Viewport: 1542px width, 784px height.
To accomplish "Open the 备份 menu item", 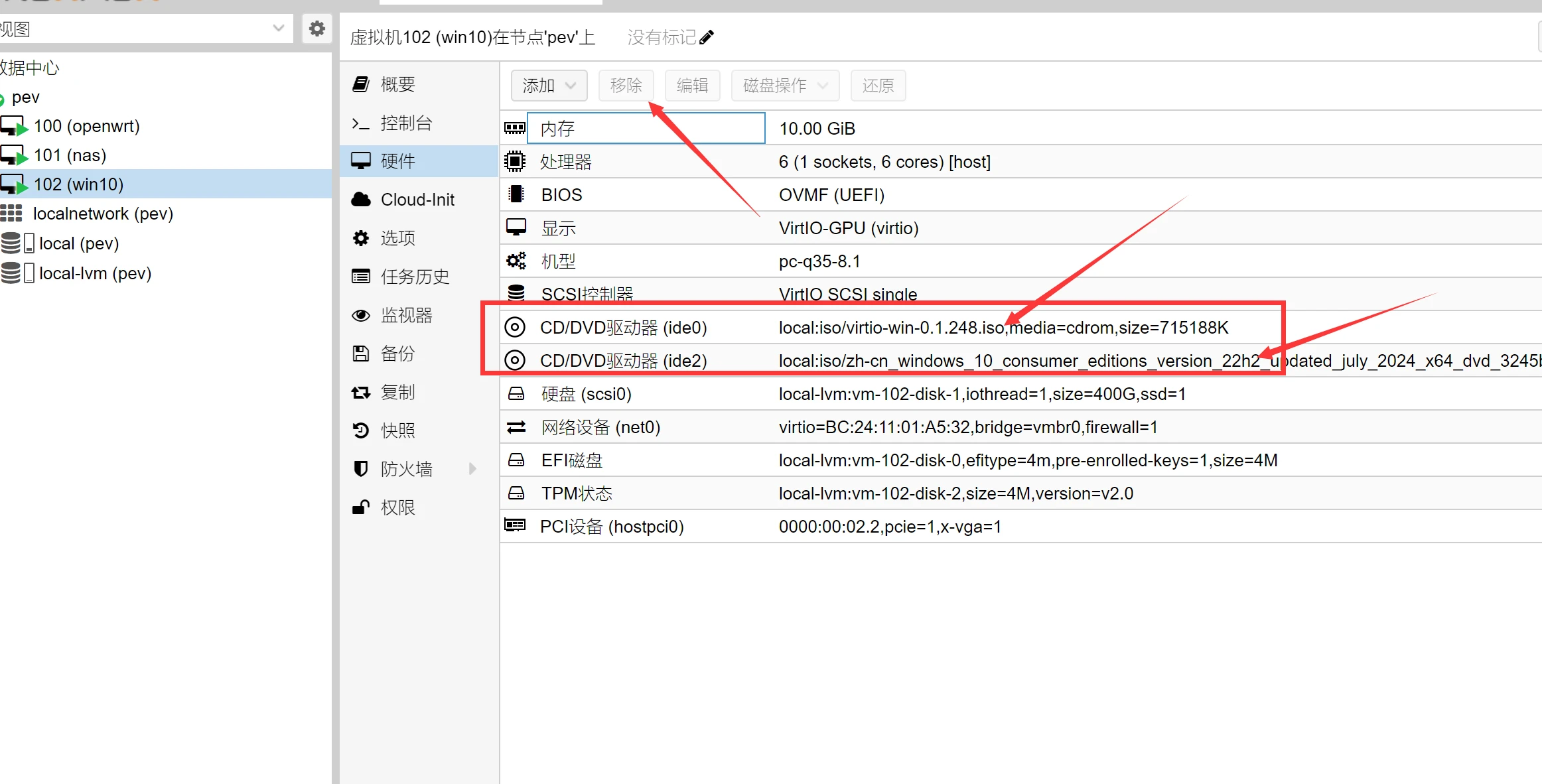I will (419, 354).
